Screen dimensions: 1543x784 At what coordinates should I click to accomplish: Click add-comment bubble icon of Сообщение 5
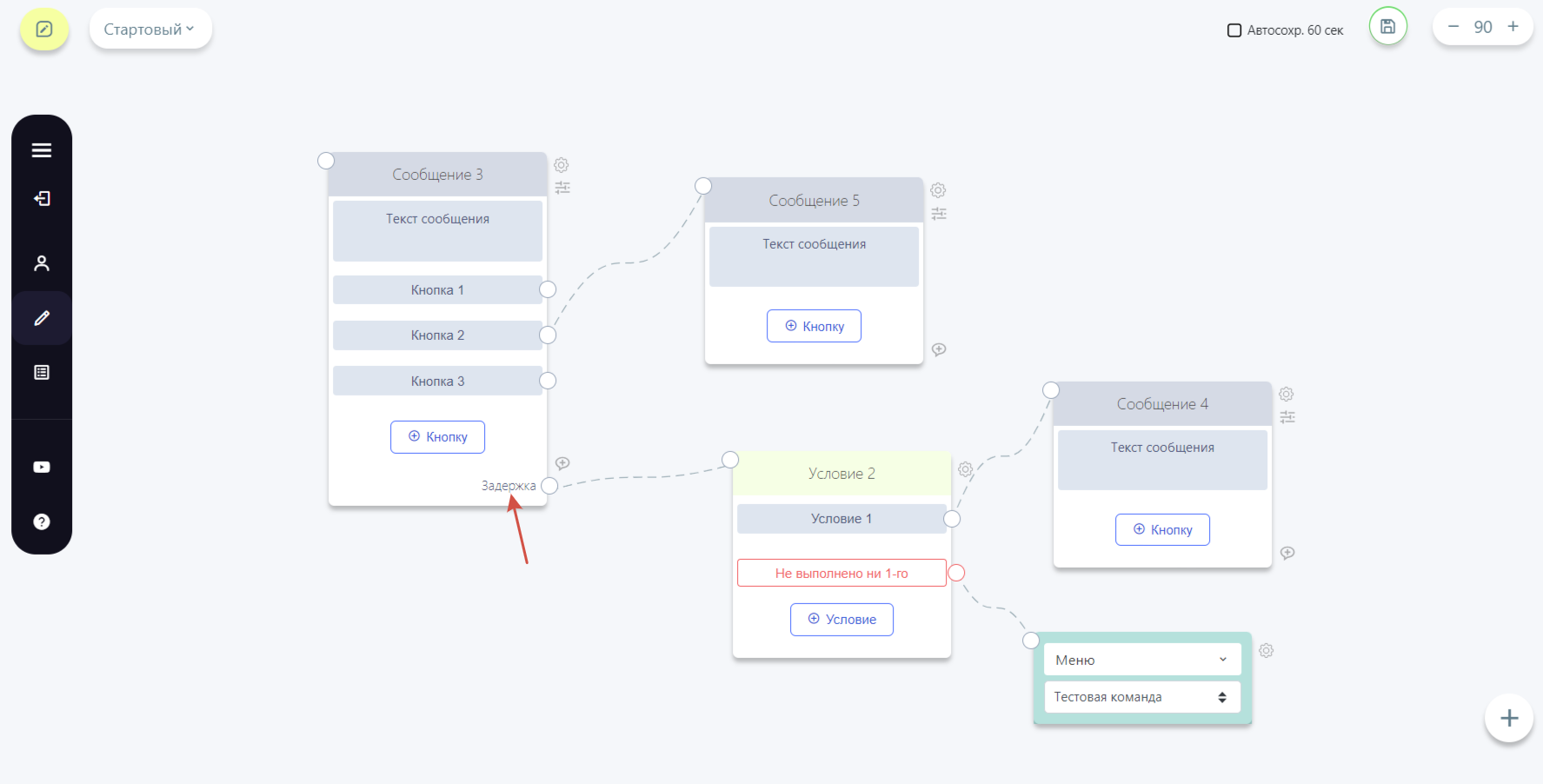click(939, 349)
